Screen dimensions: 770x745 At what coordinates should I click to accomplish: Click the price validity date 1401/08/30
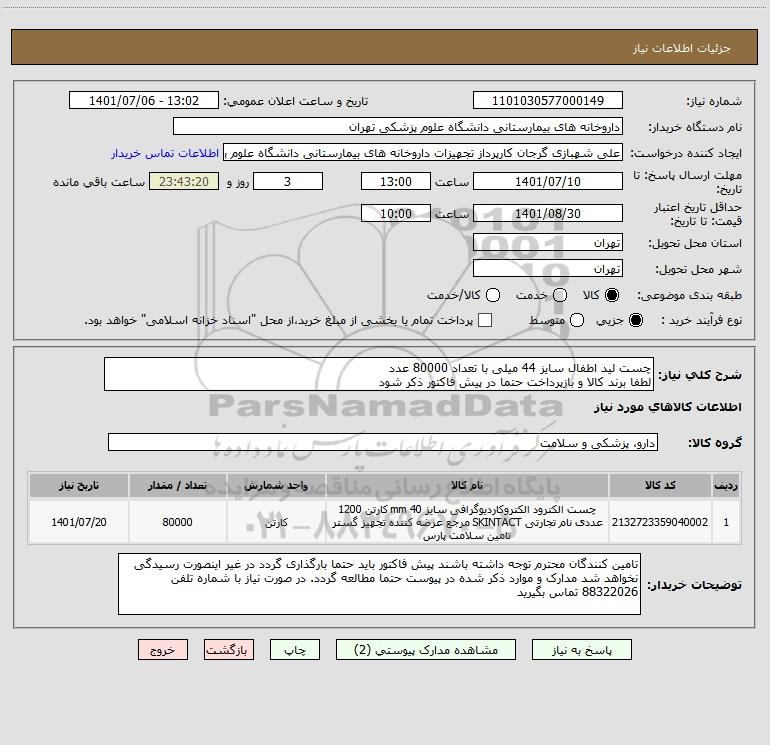[548, 213]
